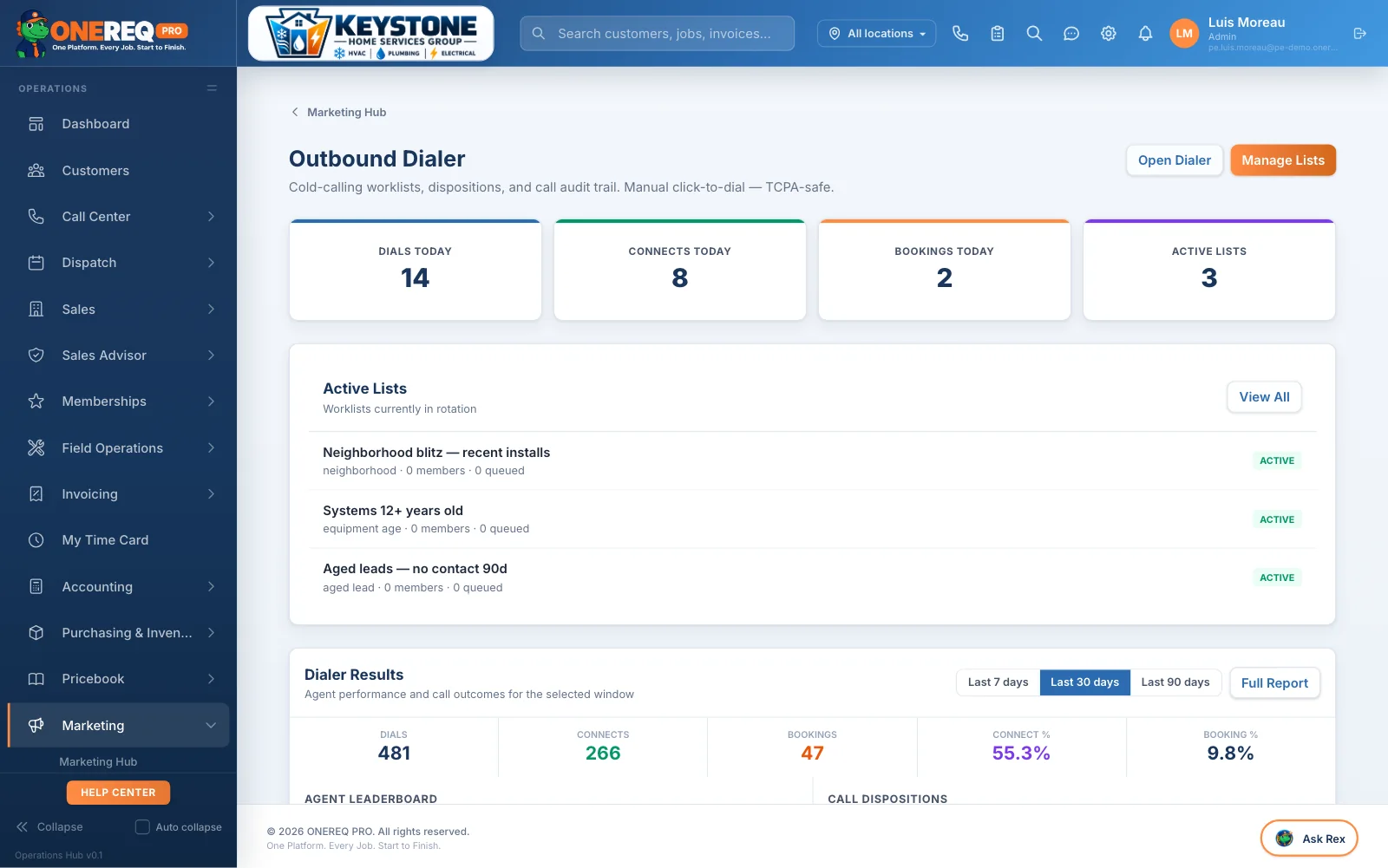Select the Last 7 days tab
The width and height of the screenshot is (1388, 868).
pyautogui.click(x=998, y=682)
